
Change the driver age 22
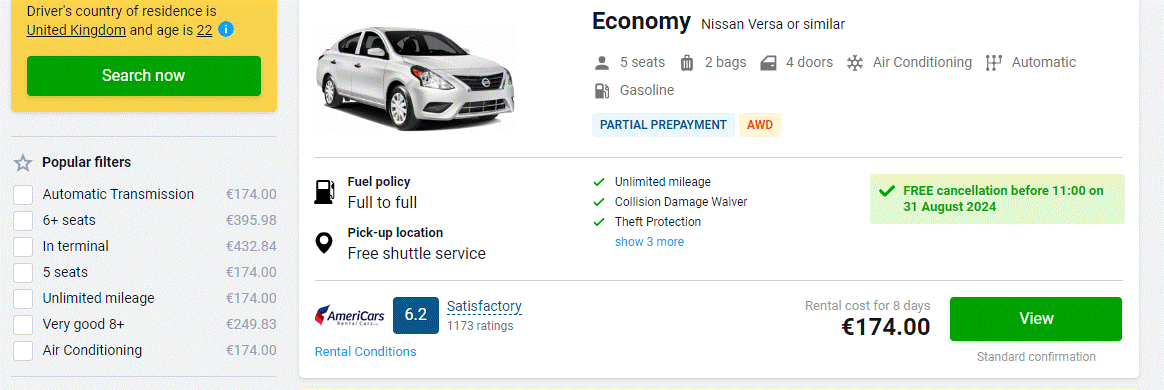(204, 30)
